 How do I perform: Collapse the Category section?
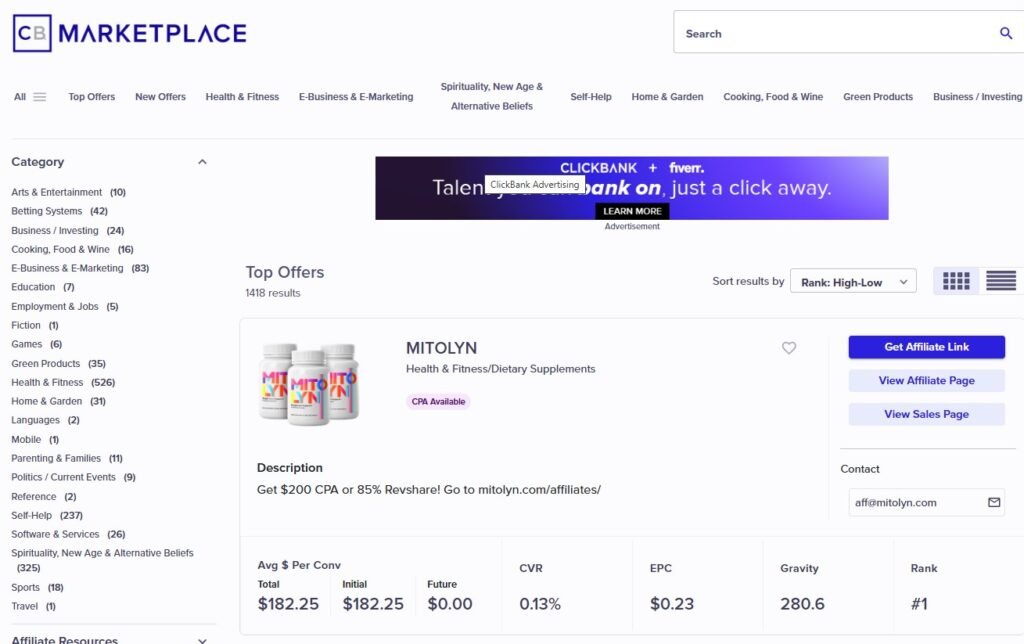click(x=202, y=162)
